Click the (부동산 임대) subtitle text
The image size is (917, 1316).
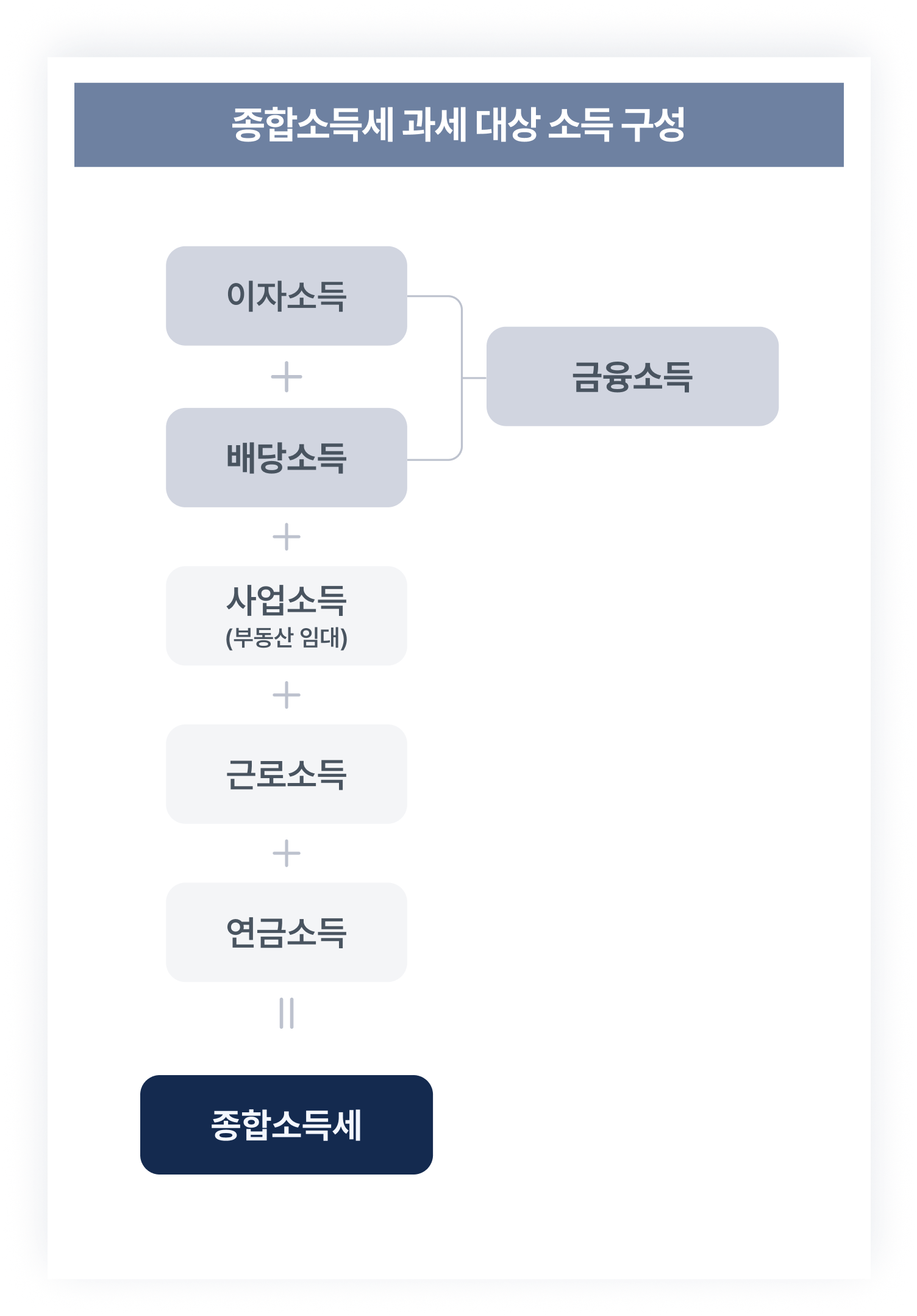click(x=286, y=638)
